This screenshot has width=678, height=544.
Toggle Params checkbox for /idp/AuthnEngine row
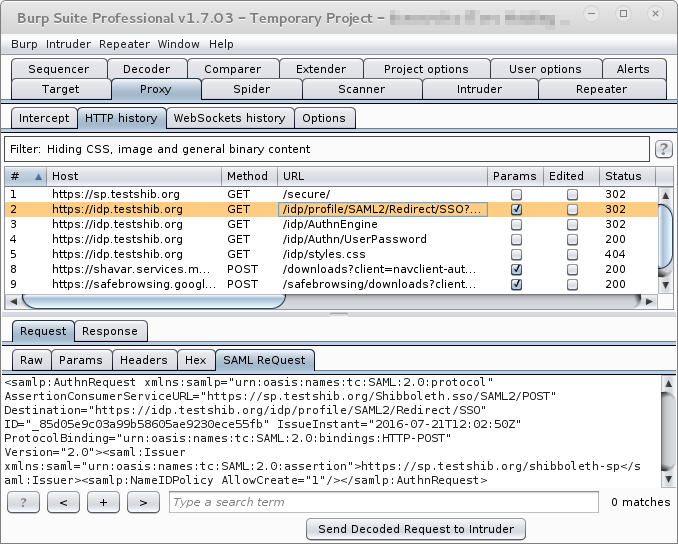click(516, 224)
